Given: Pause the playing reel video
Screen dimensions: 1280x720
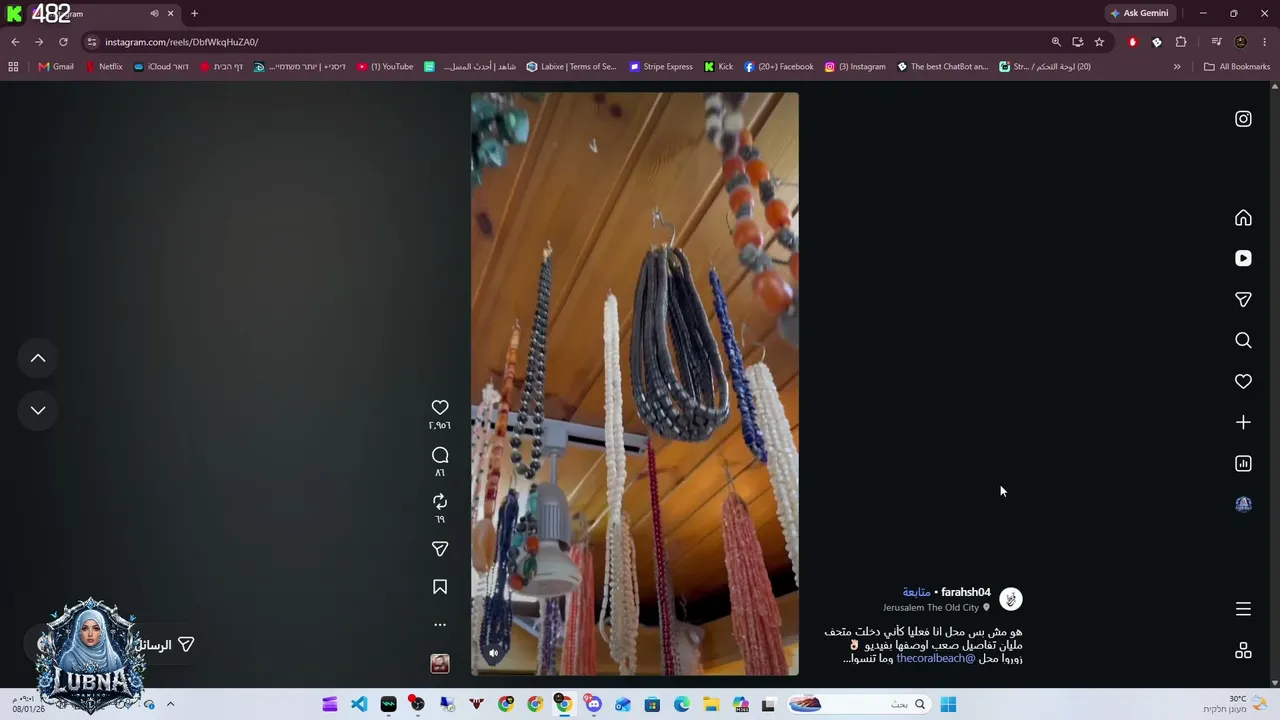Looking at the screenshot, I should pos(635,384).
